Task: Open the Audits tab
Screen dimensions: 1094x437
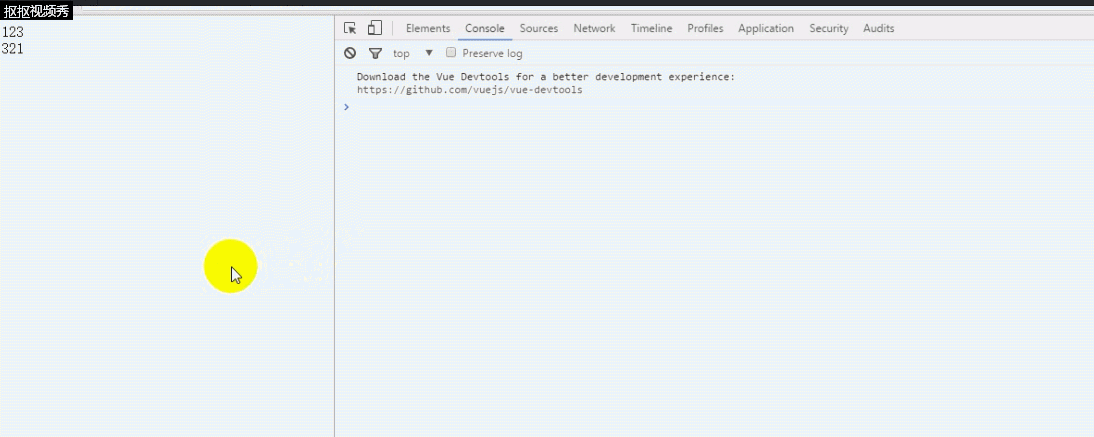Action: pos(878,29)
